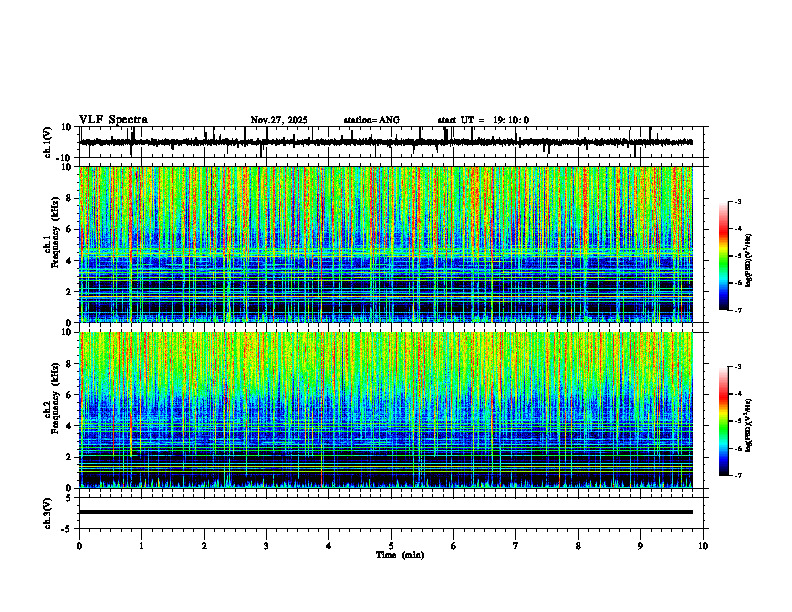This screenshot has height=612, width=792.
Task: Click the "4" kHz tick on ch.1 spectrogram axis
Action: [71, 261]
